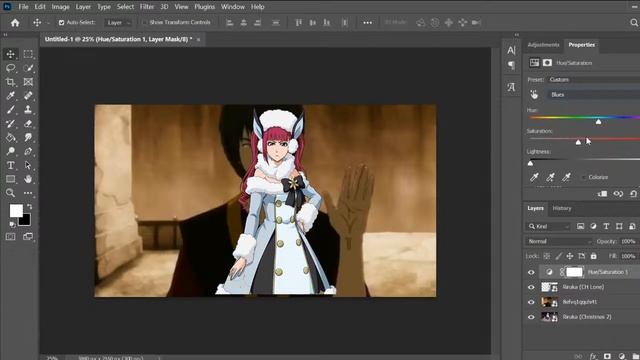
Task: Choose the Rectangle shape tool
Action: 11,179
